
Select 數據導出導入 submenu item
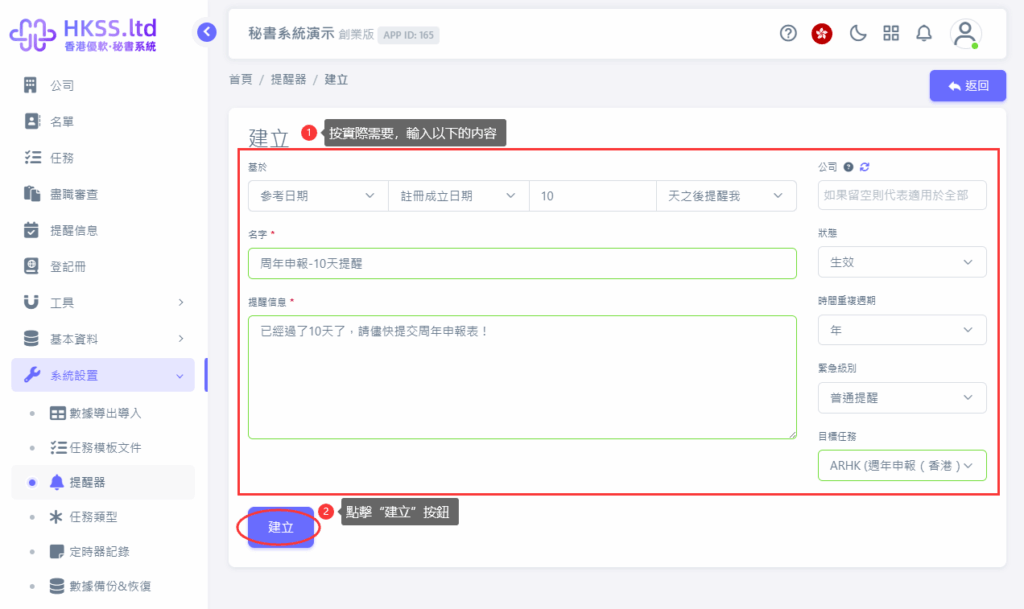pyautogui.click(x=105, y=413)
